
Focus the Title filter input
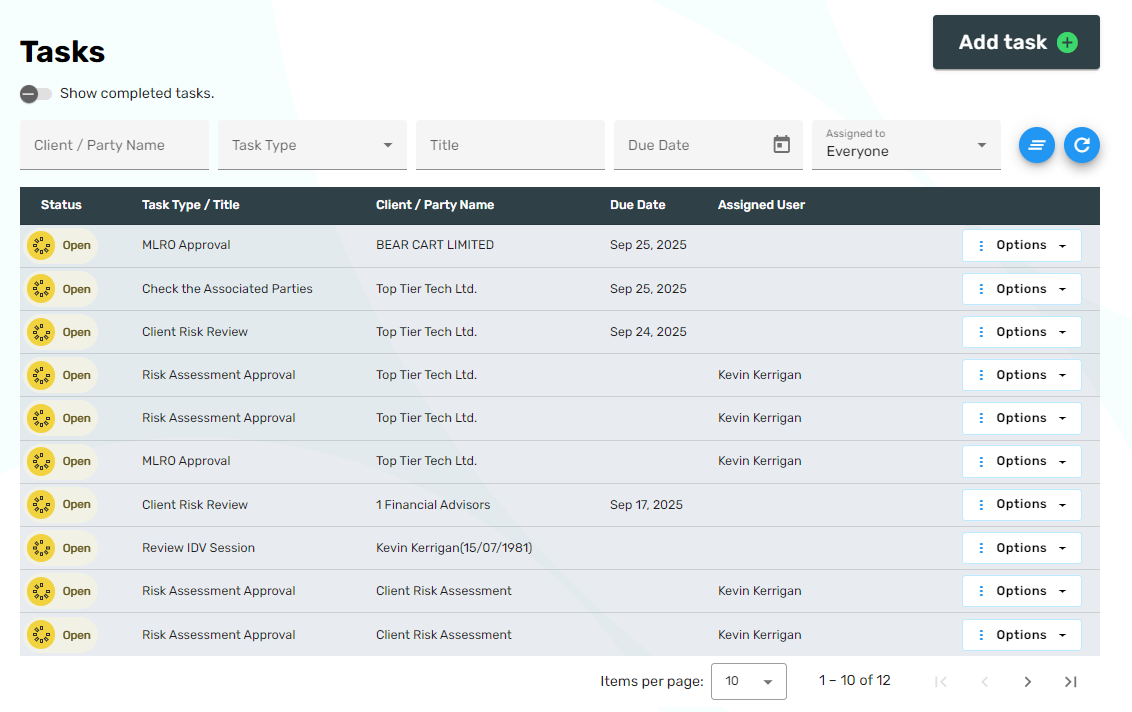click(510, 145)
